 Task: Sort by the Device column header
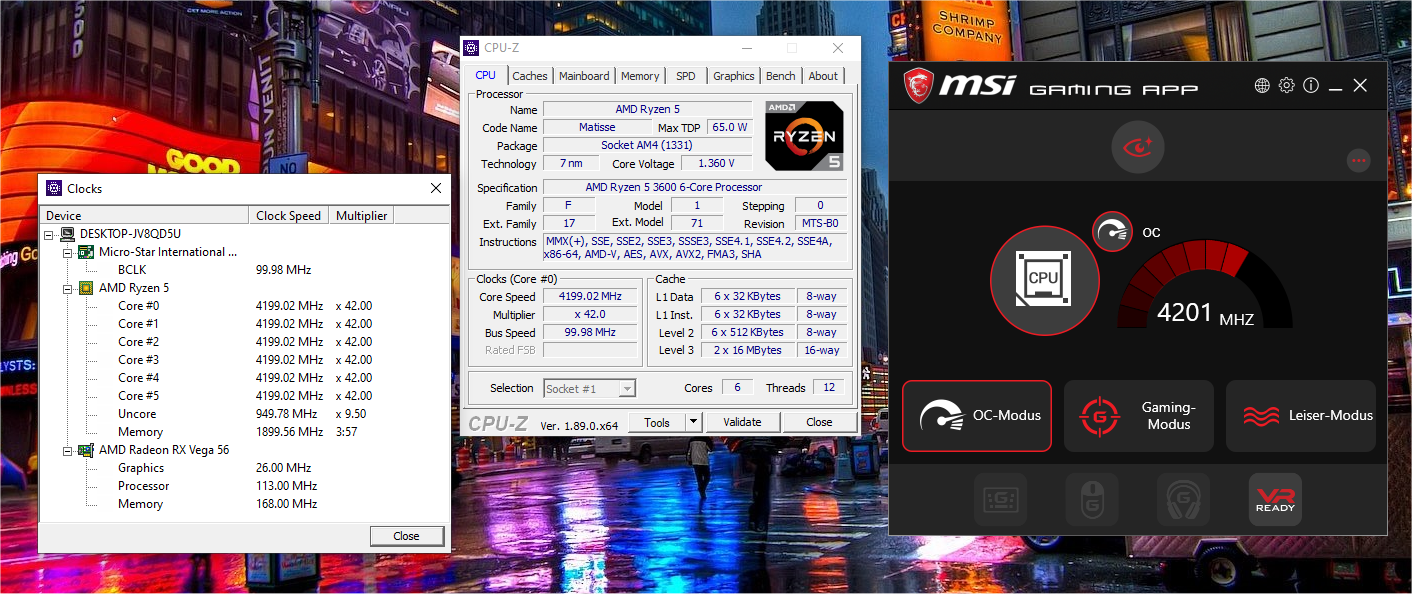click(145, 215)
